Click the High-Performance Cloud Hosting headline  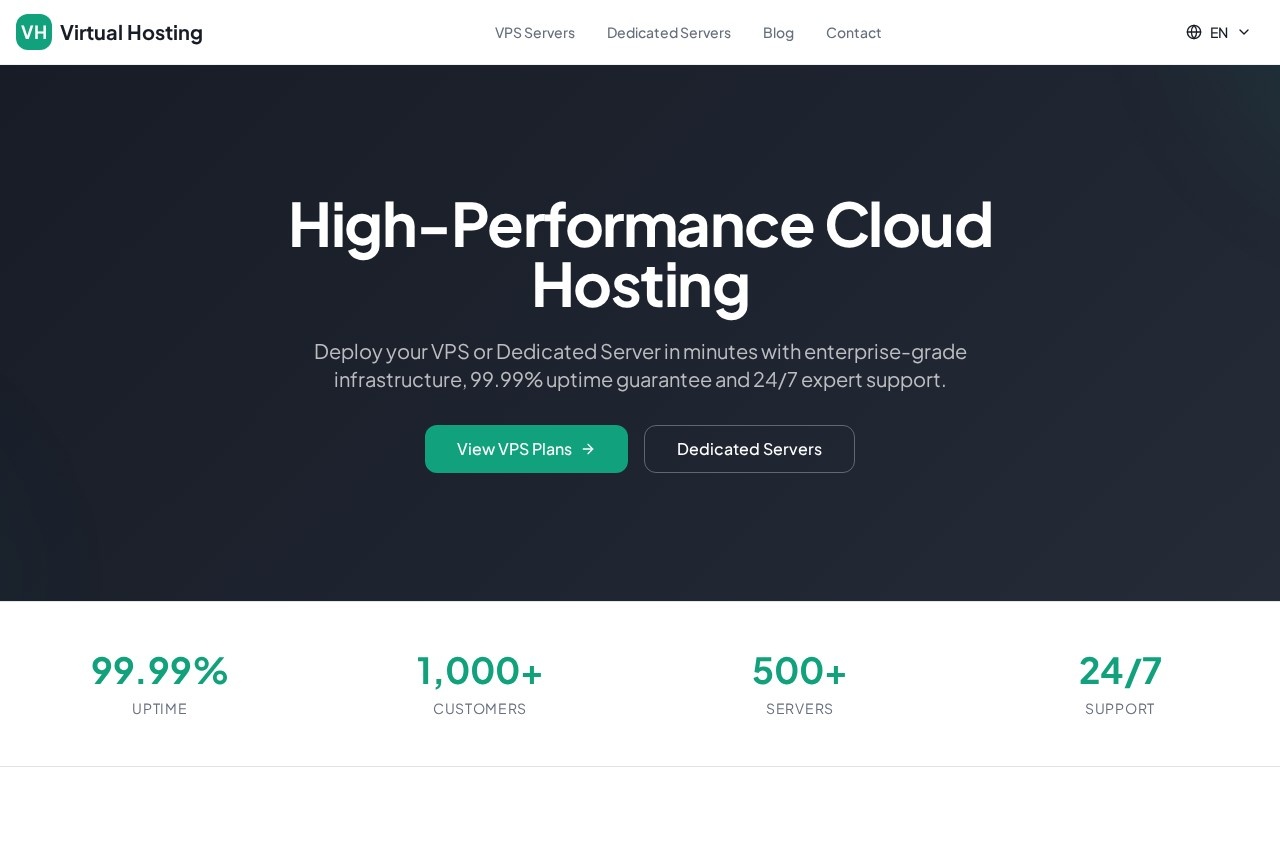640,254
